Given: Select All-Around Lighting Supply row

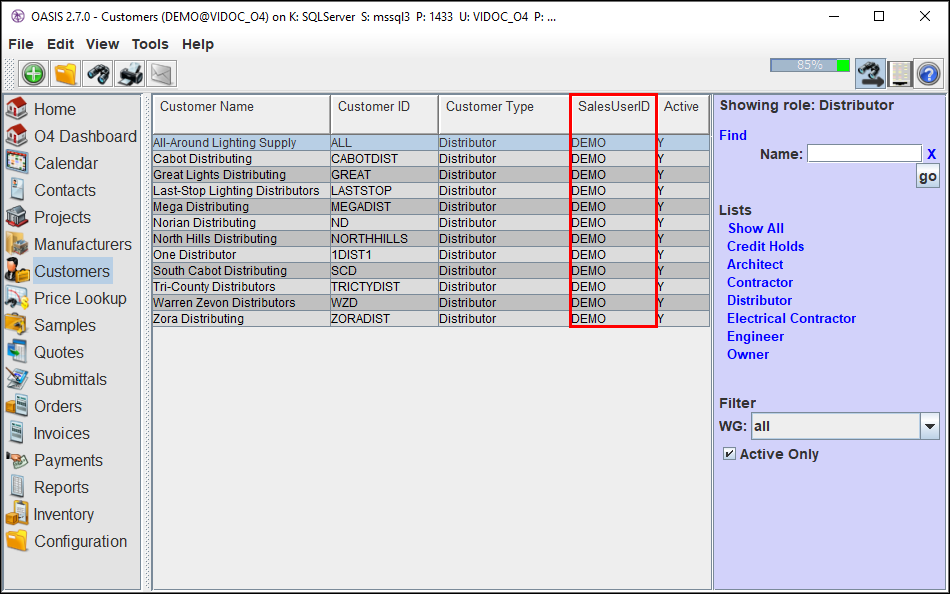Looking at the screenshot, I should tap(431, 142).
